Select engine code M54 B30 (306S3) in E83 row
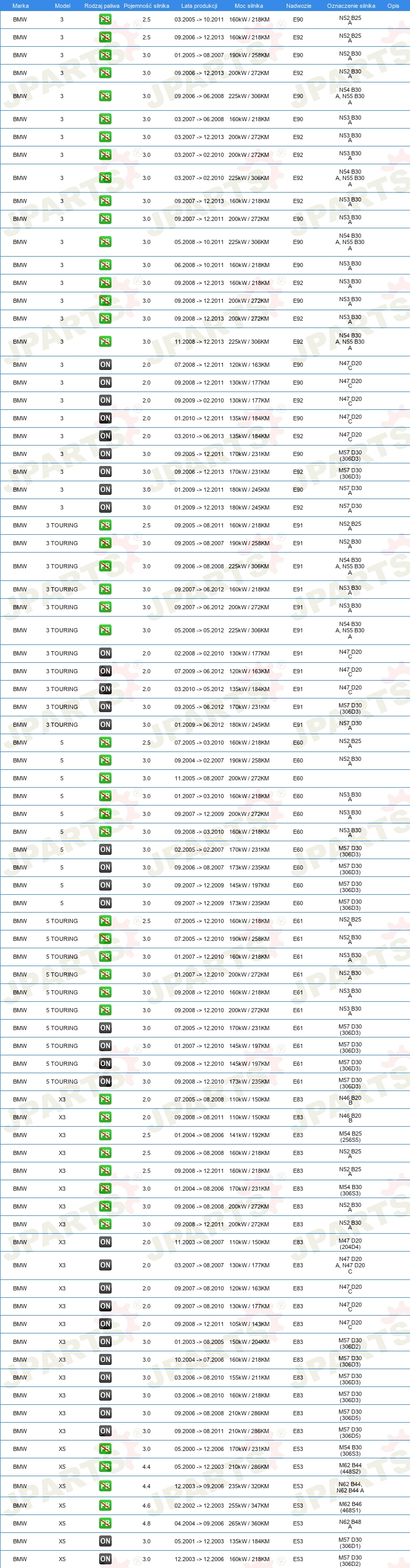This screenshot has height=1568, width=410. [x=350, y=1190]
